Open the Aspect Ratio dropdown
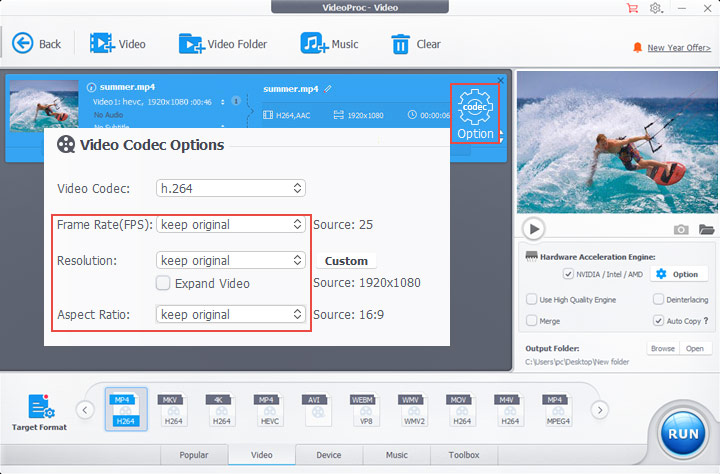Viewport: 720px width, 474px height. 231,315
